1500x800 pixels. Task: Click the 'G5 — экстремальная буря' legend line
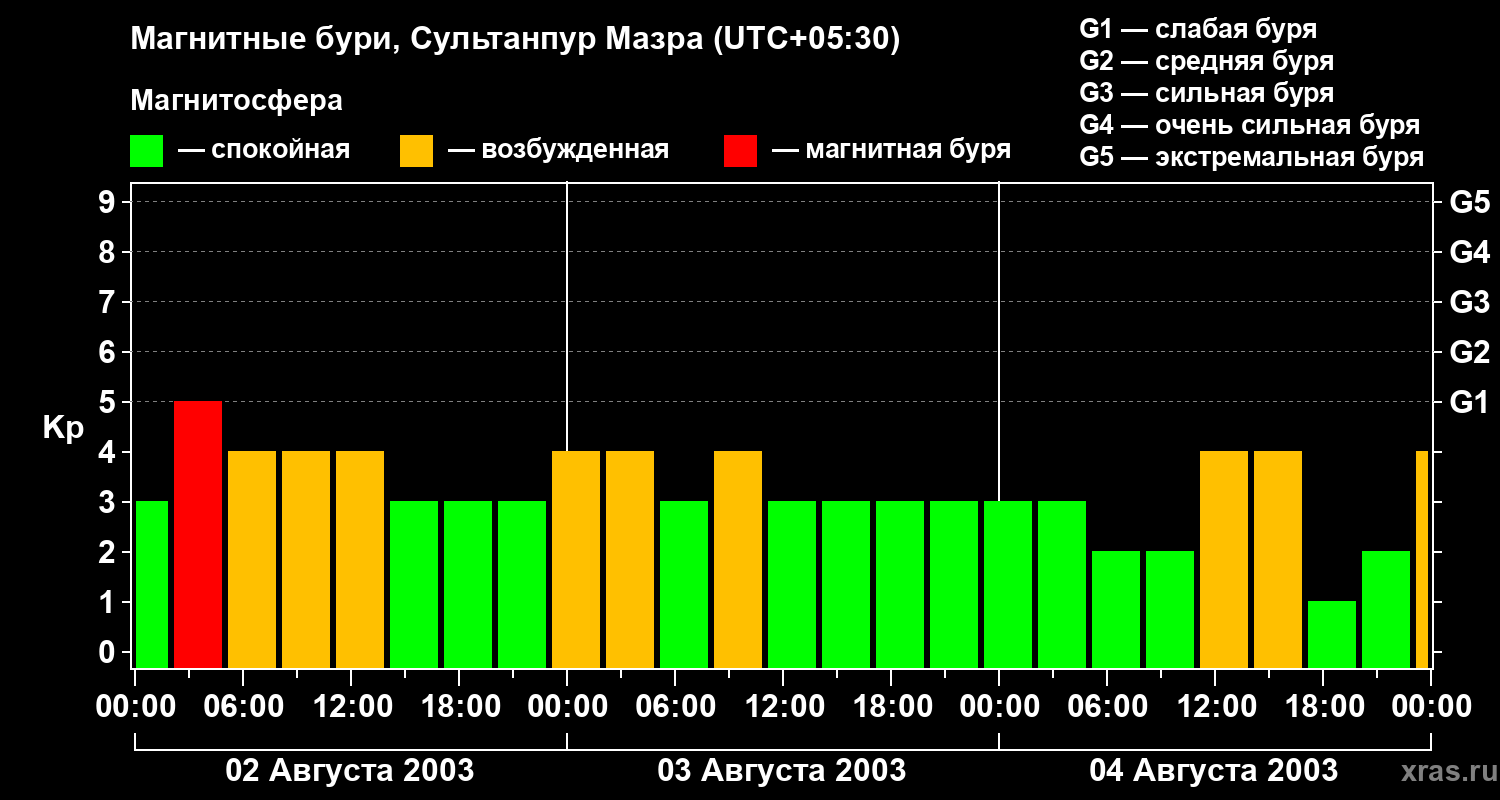(x=1252, y=157)
